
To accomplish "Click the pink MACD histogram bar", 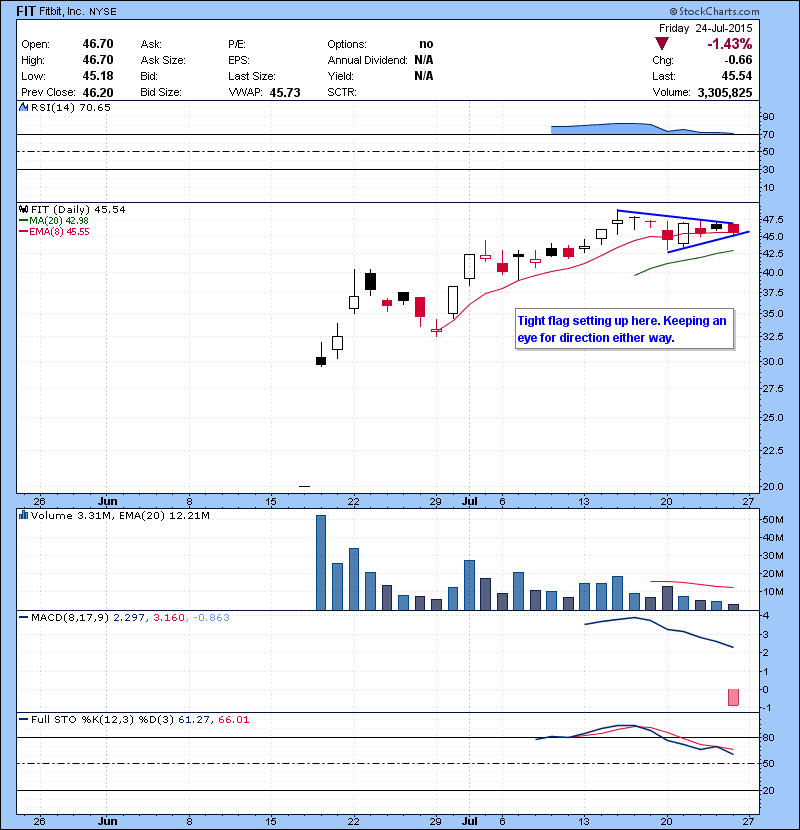I will pyautogui.click(x=733, y=697).
